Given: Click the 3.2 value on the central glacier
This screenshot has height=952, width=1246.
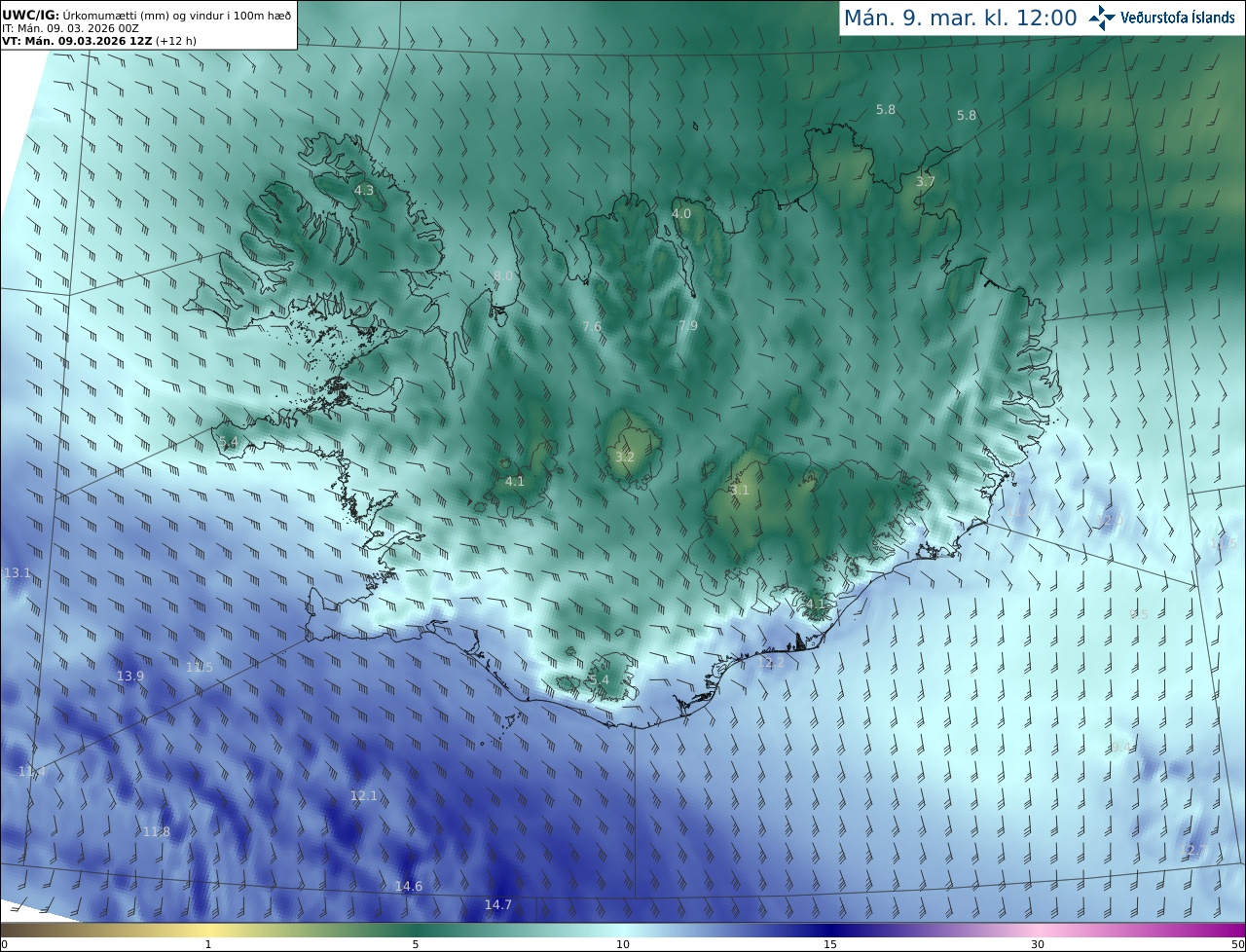Looking at the screenshot, I should (x=625, y=457).
